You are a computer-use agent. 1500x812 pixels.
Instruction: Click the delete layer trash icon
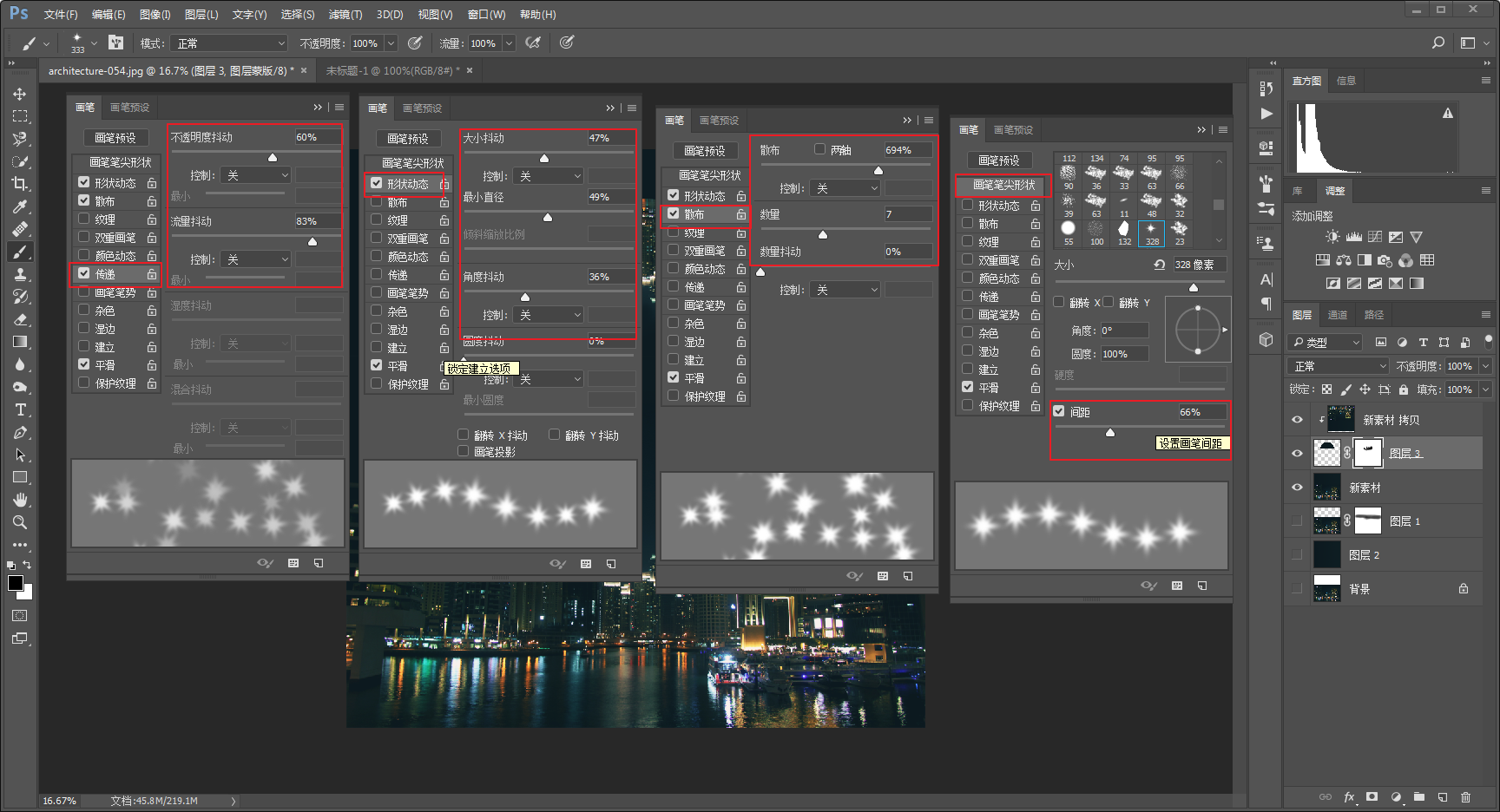click(1466, 796)
